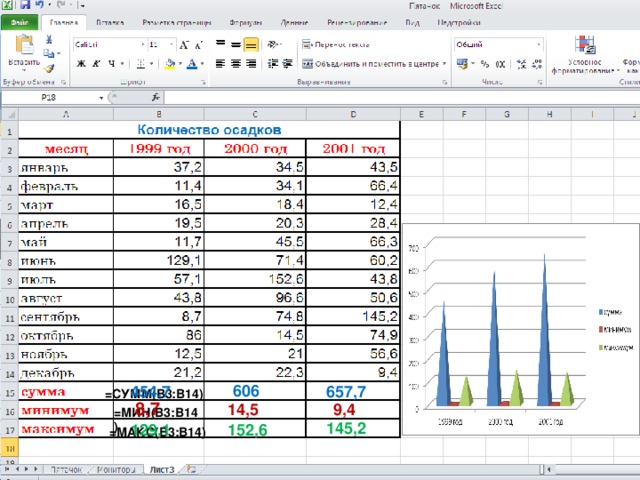The image size is (640, 480).
Task: Click the Format Painter brush icon
Action: tap(49, 69)
